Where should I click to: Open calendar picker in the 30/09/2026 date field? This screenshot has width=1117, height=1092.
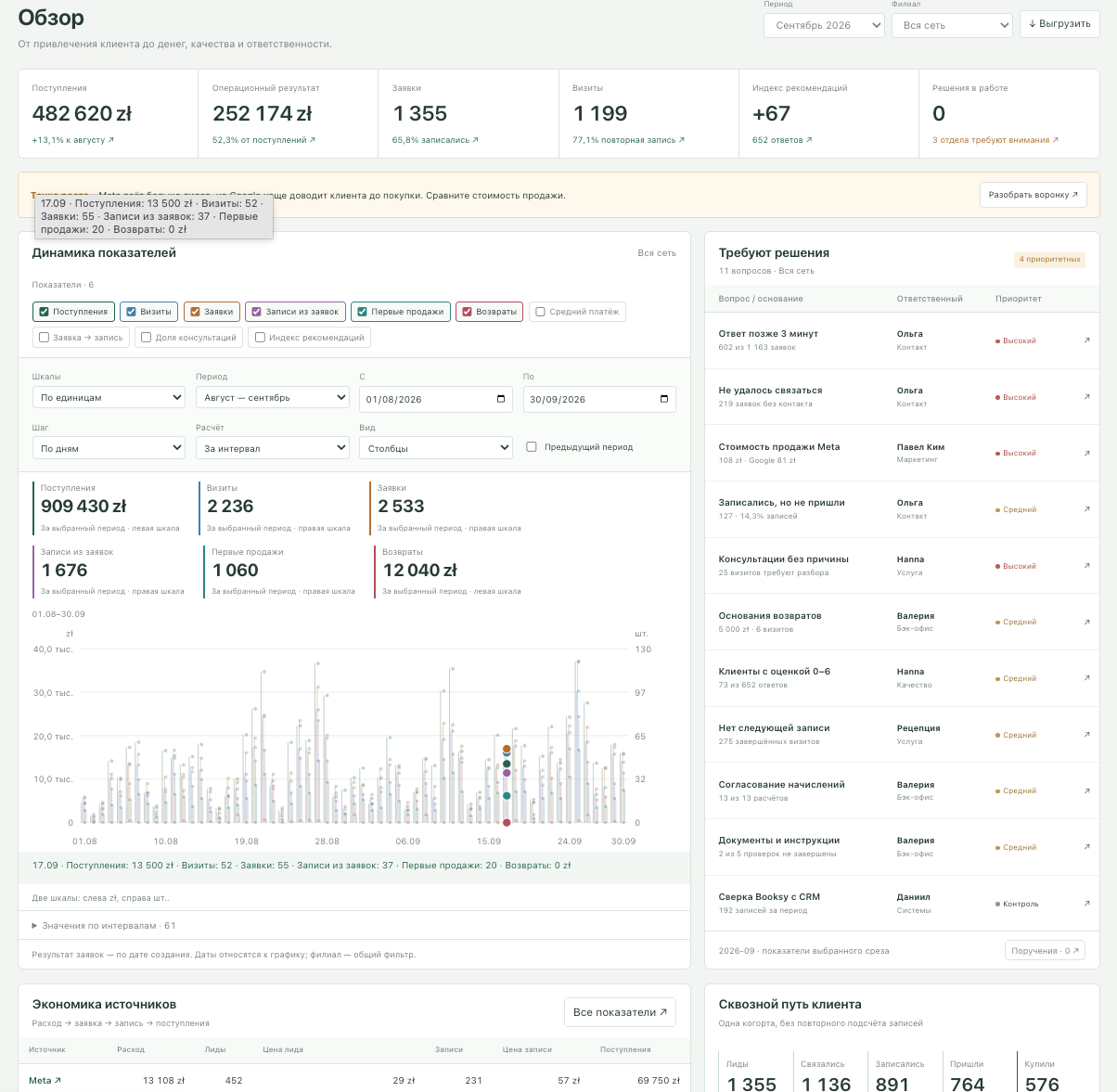click(x=664, y=399)
